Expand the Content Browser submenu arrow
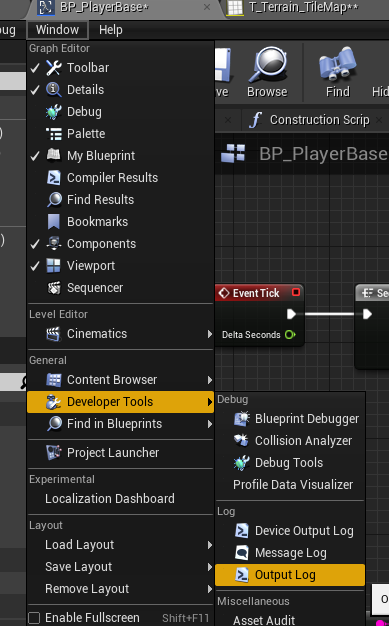The image size is (389, 626). click(210, 380)
